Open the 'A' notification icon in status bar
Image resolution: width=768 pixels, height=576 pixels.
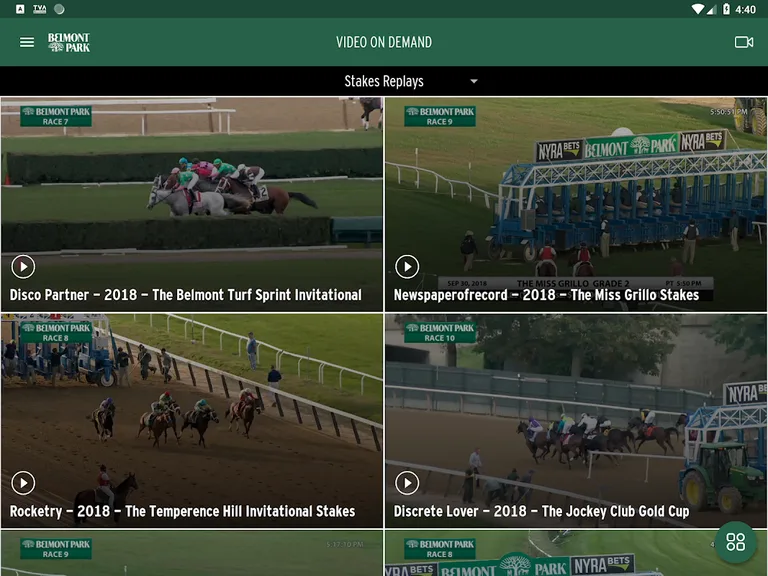(20, 9)
